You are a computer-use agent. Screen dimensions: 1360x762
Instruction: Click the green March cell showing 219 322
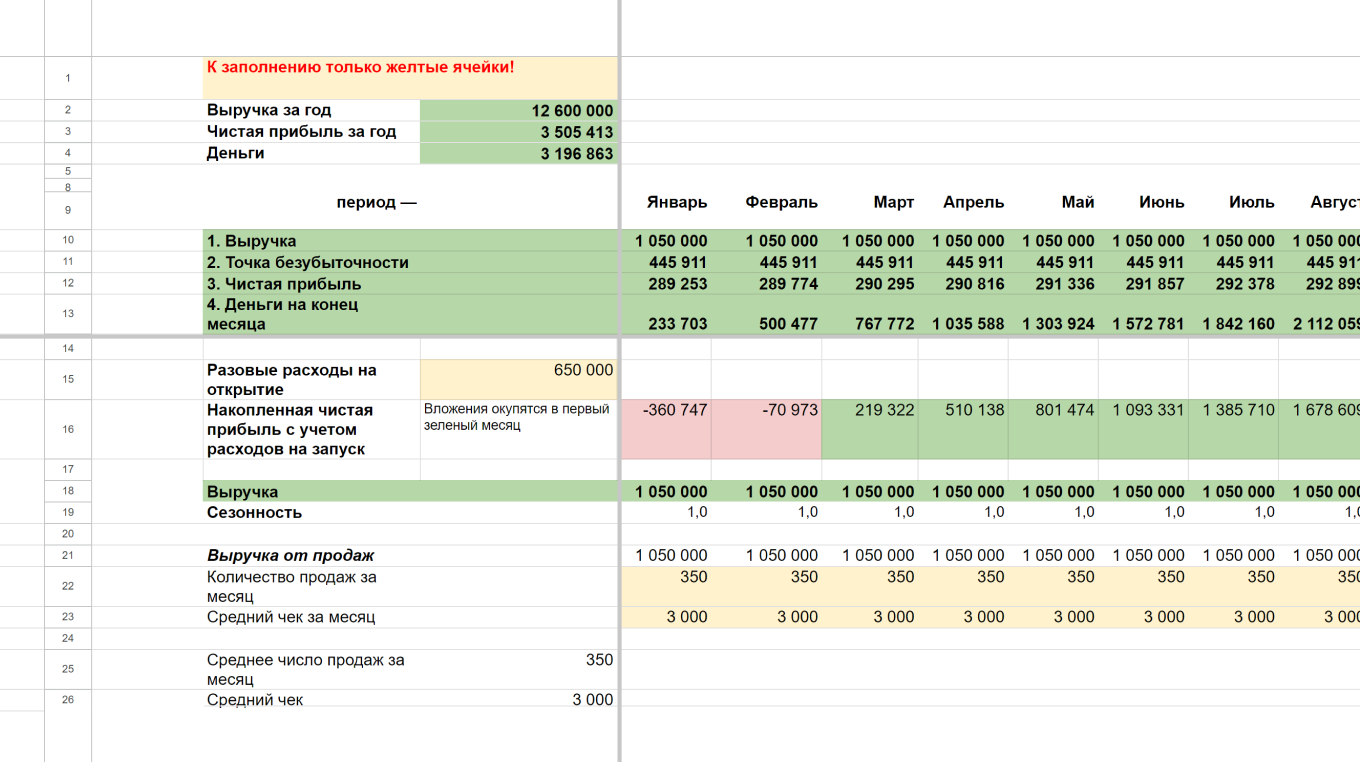[869, 429]
